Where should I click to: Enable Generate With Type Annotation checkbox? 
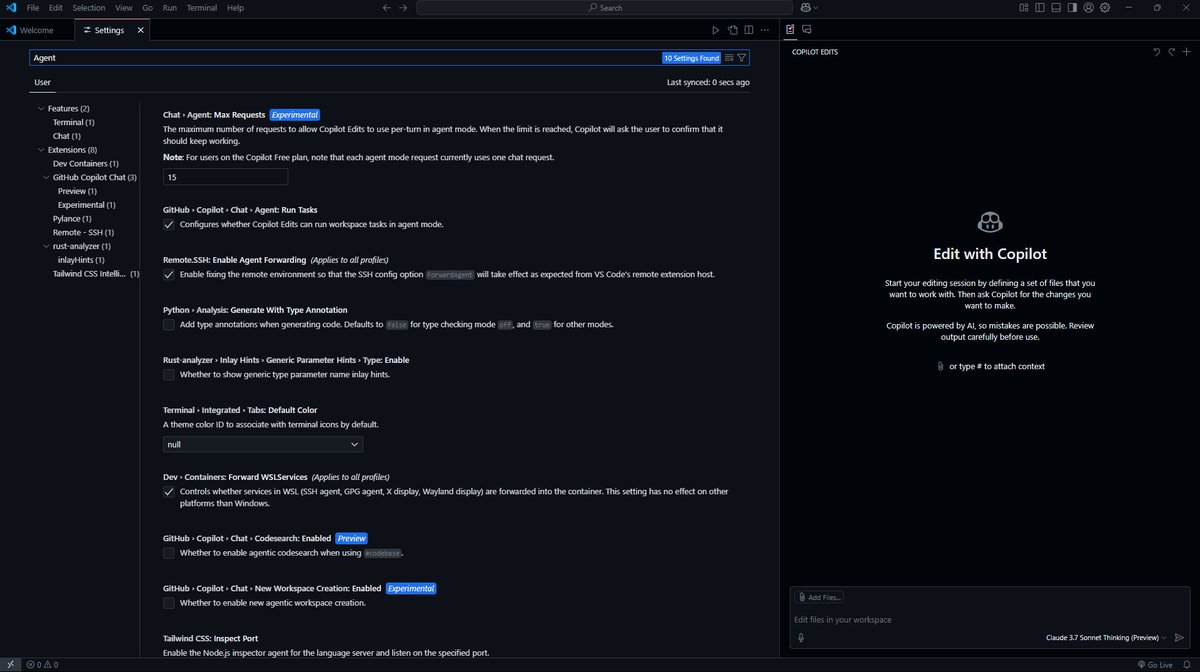click(169, 324)
